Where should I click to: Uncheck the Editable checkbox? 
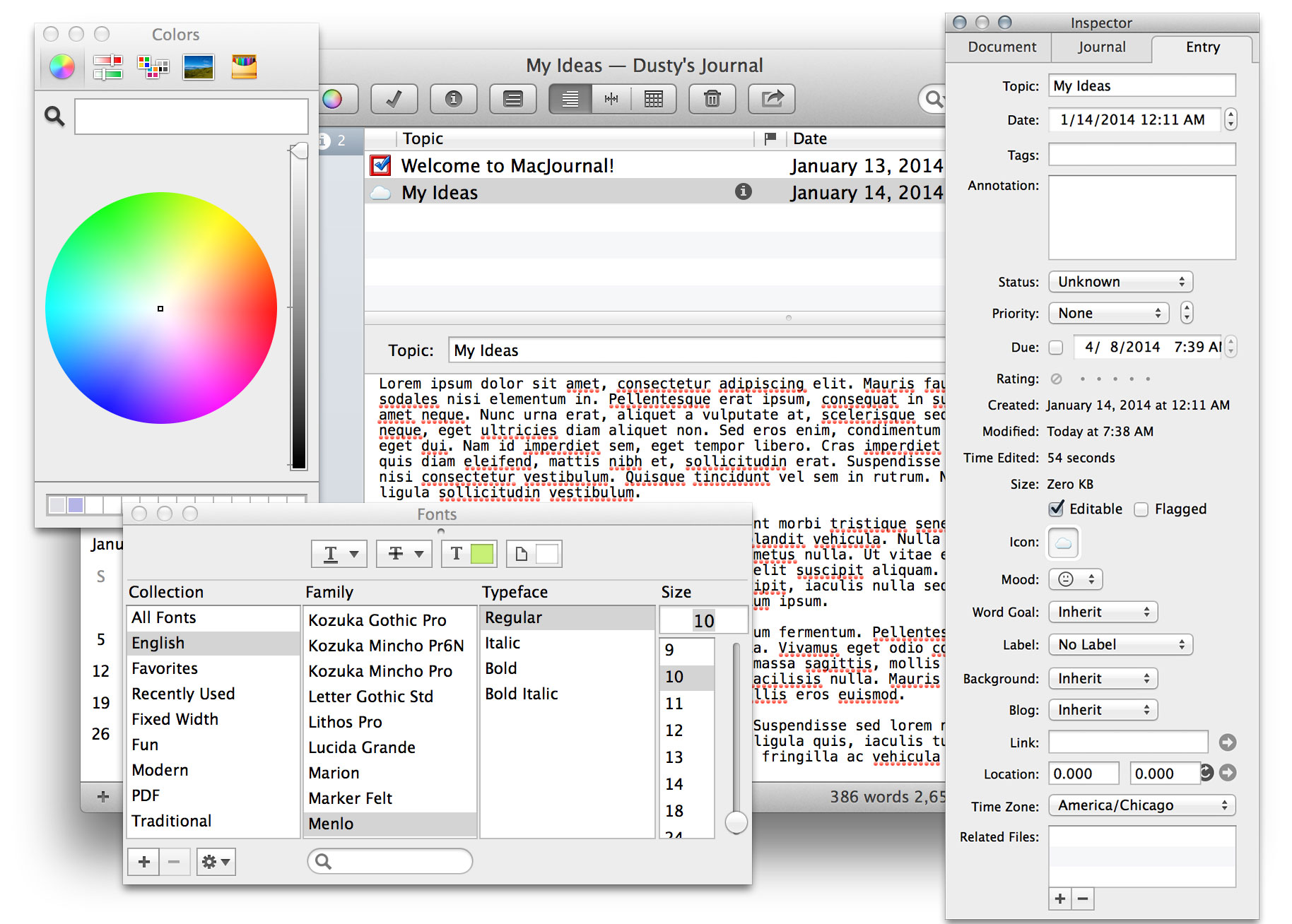(x=1057, y=509)
